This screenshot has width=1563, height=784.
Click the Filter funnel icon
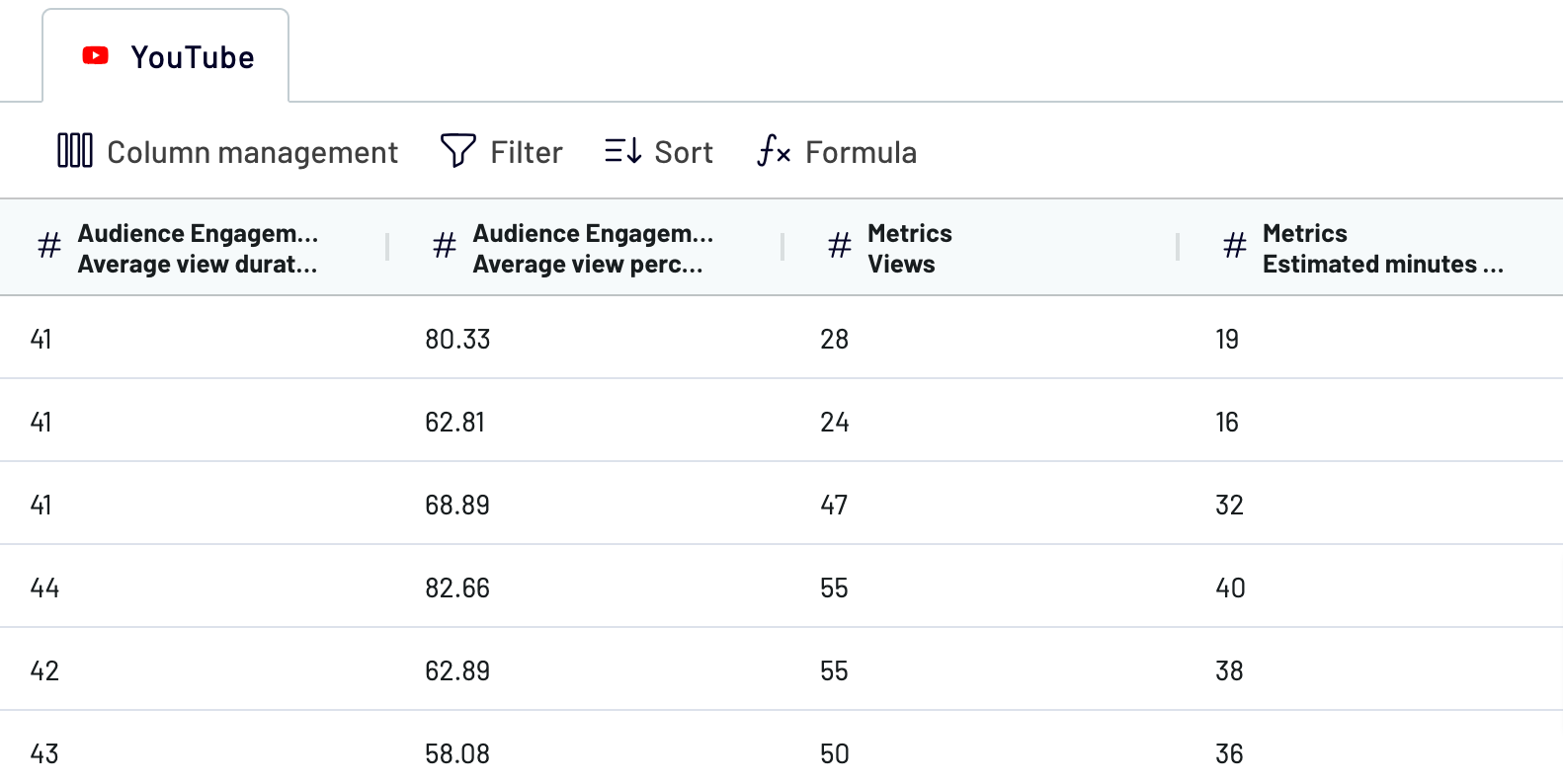457,151
